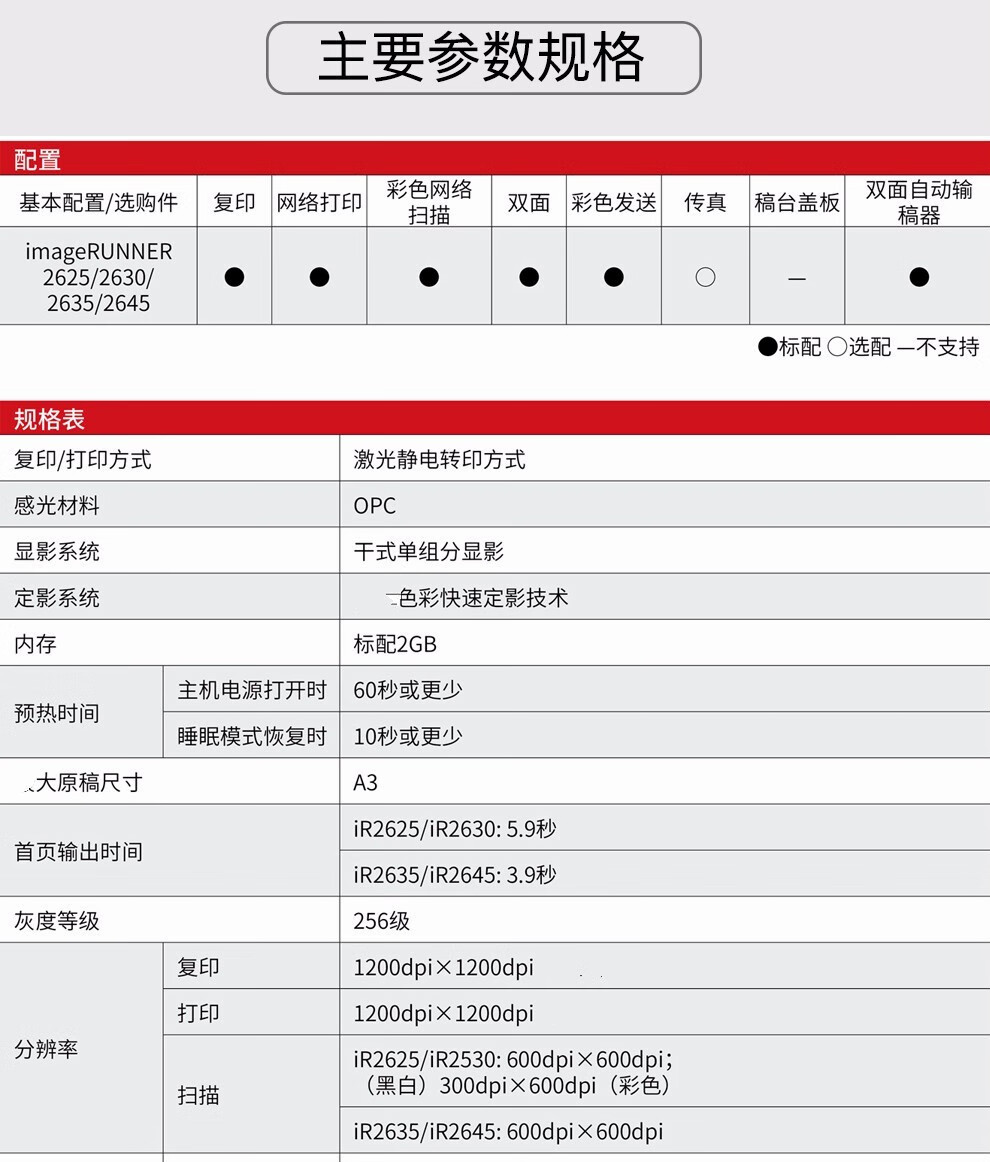Click the ○选配 legend entry
Screen dimensions: 990x1162
click(x=860, y=347)
